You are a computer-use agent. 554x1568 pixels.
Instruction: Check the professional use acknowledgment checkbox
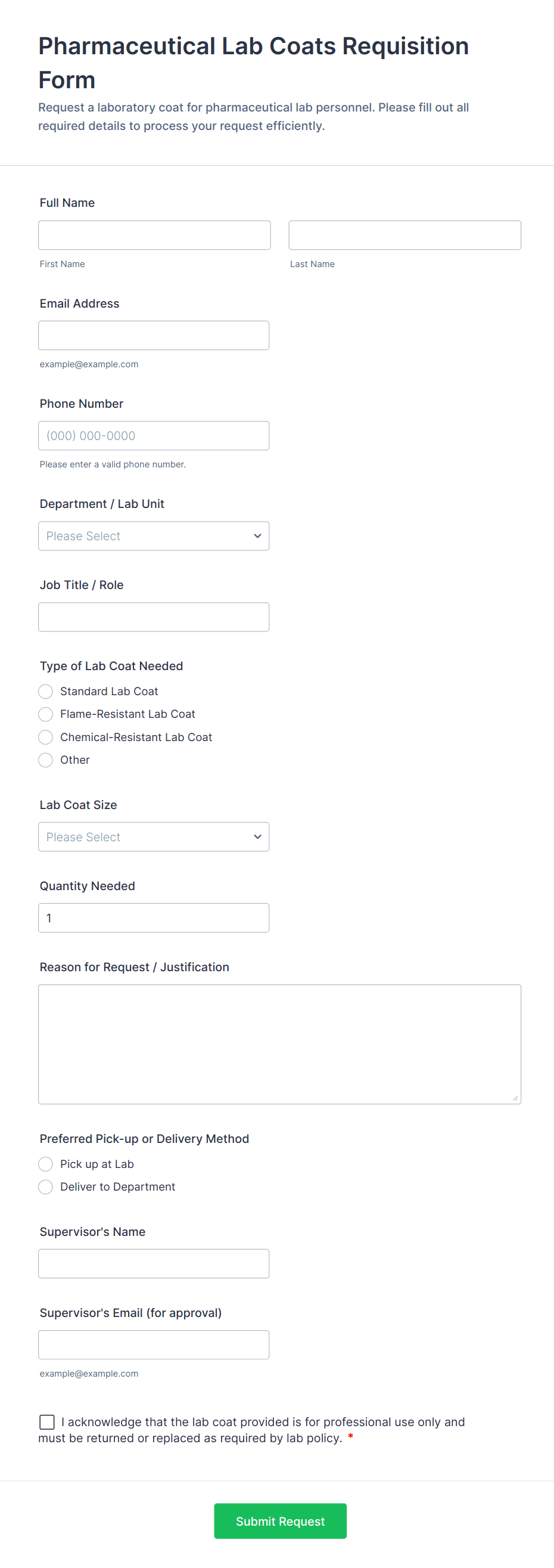click(x=47, y=1422)
